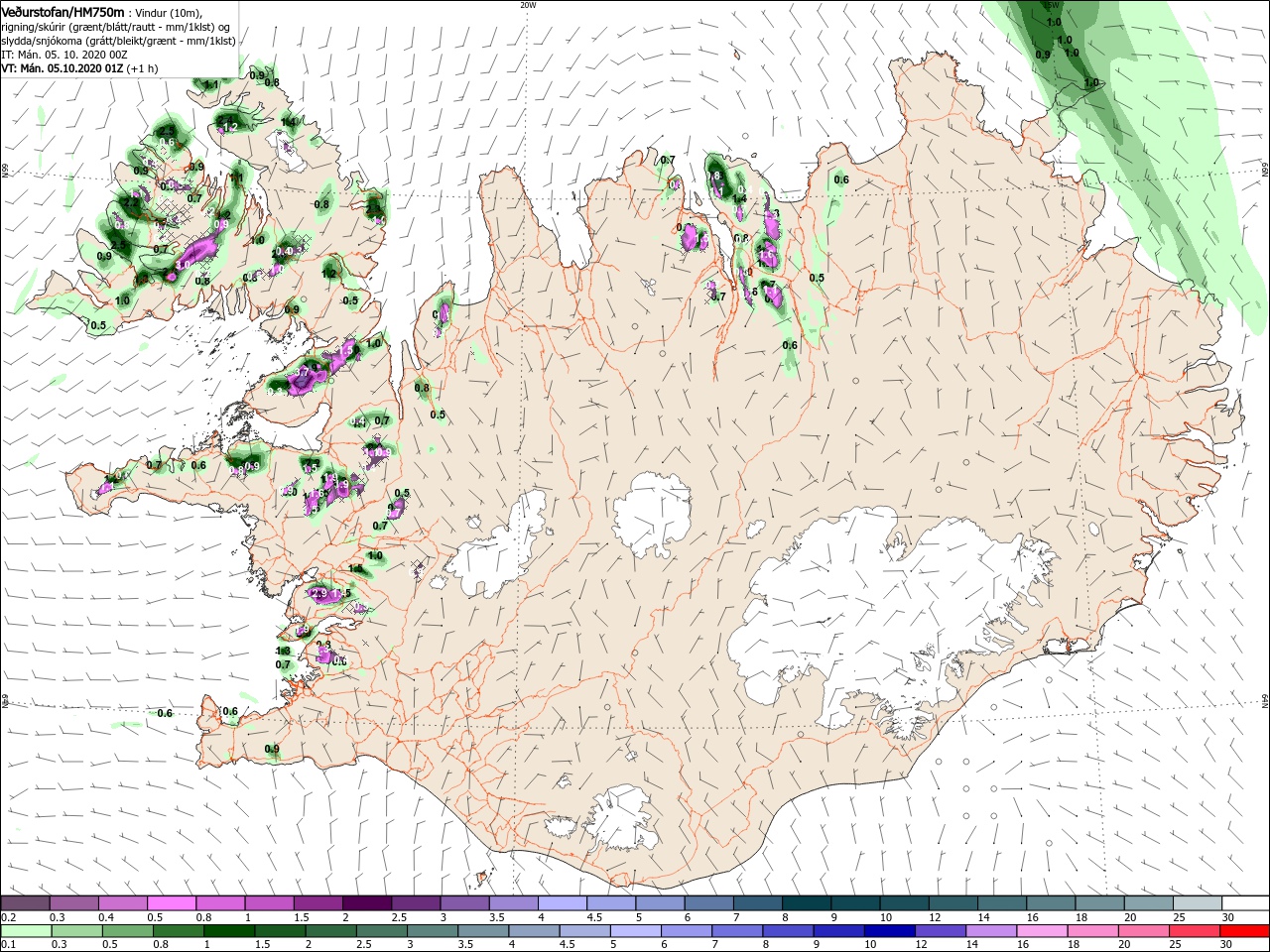Click the palest green rain swatch from 0.1 to 0.3
This screenshot has height=952, width=1270.
[x=26, y=931]
